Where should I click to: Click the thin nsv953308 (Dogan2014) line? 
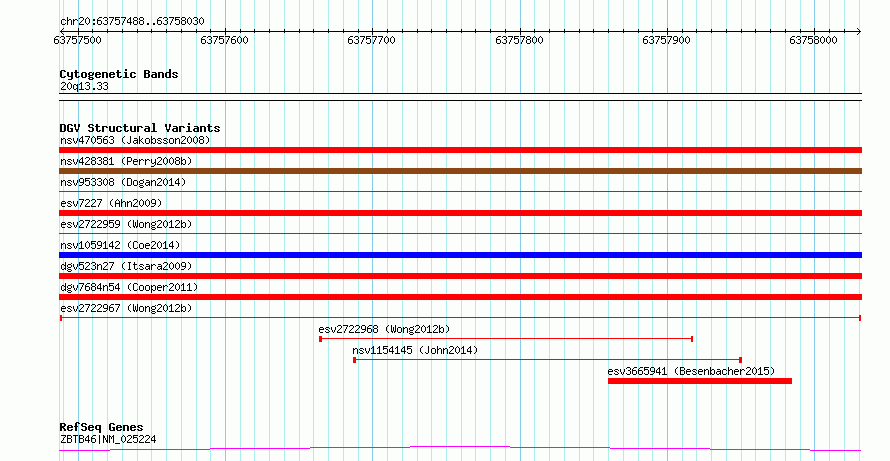[460, 192]
